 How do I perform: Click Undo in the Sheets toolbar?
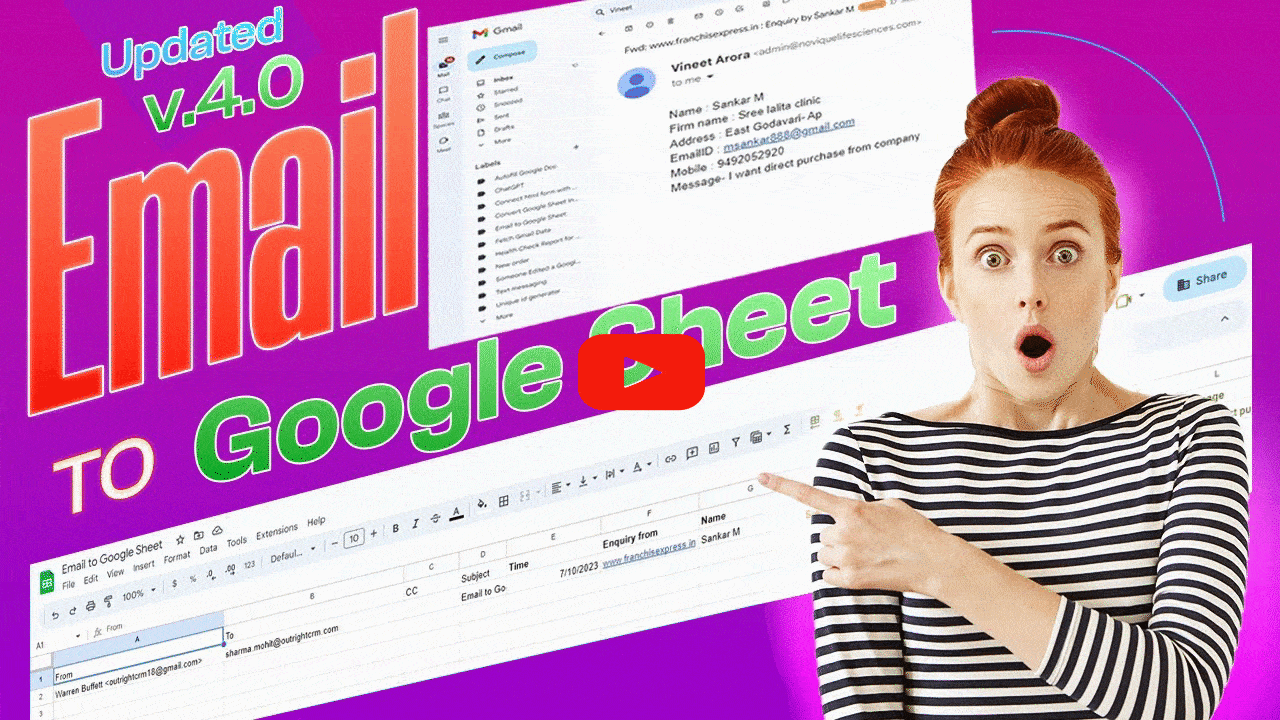coord(55,615)
